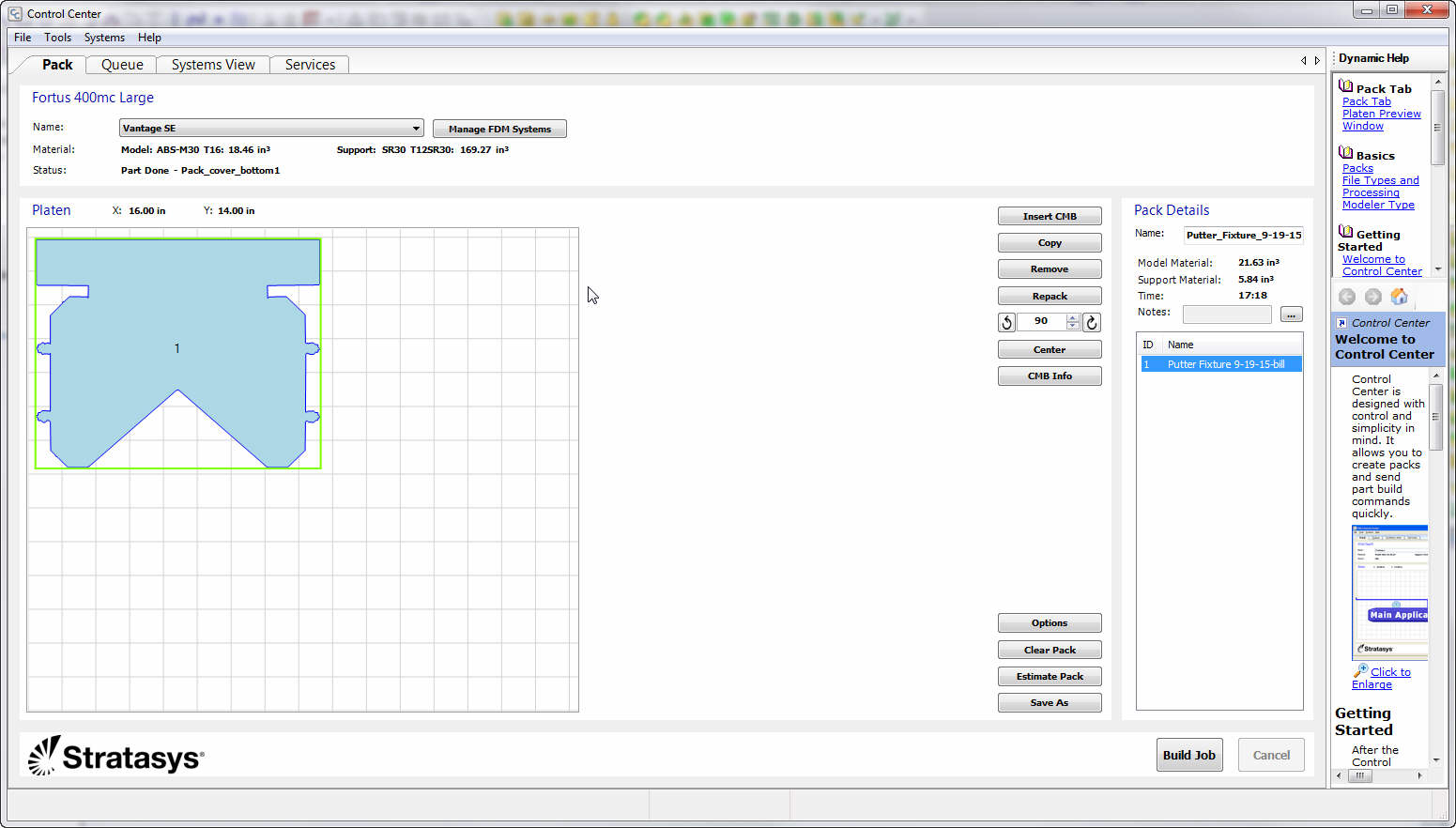Switch to the Queue tab
This screenshot has height=828, width=1456.
tap(122, 65)
